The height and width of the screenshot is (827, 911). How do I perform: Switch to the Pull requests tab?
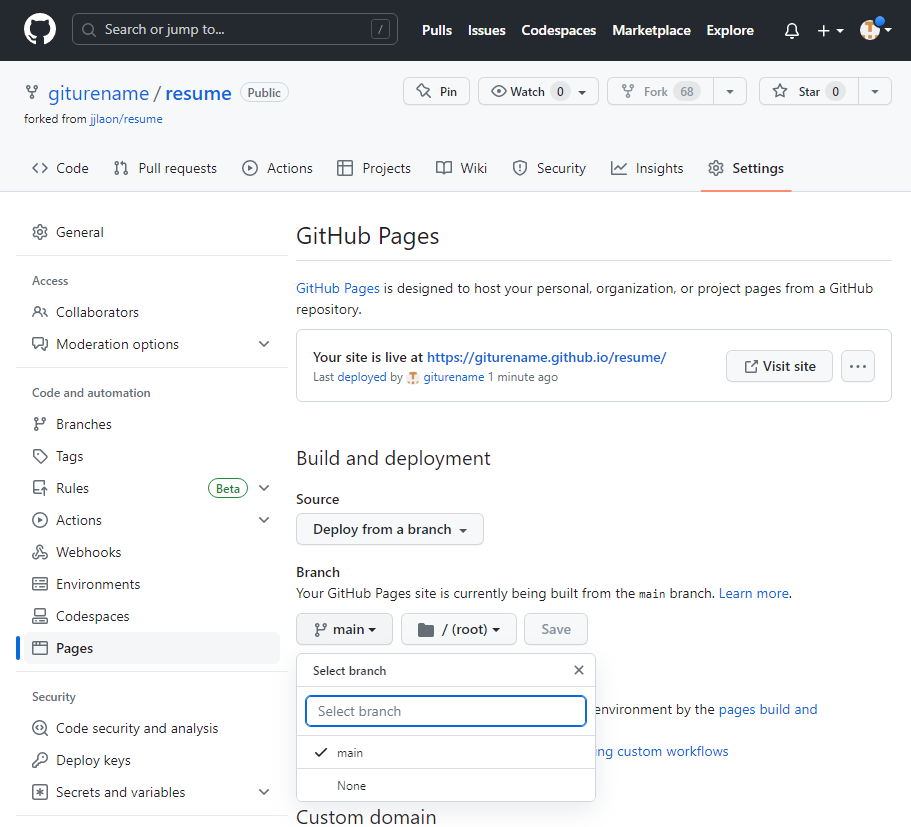tap(166, 169)
